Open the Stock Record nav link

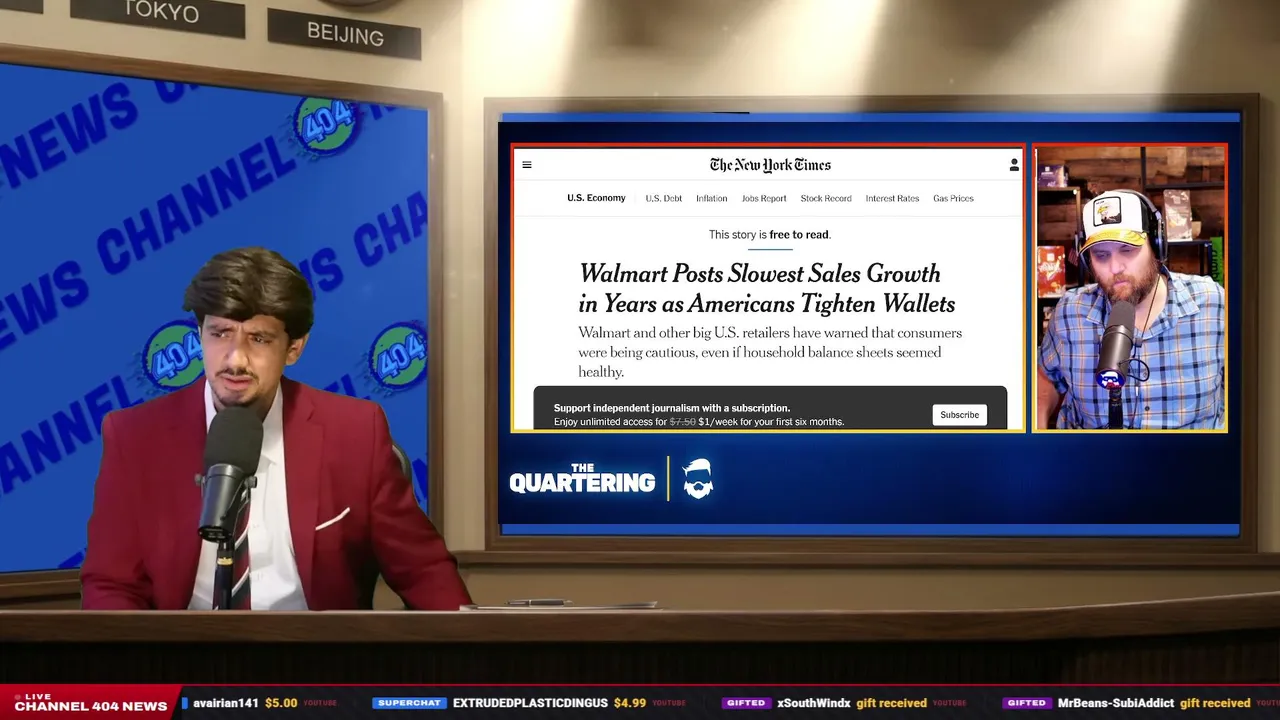coord(826,198)
